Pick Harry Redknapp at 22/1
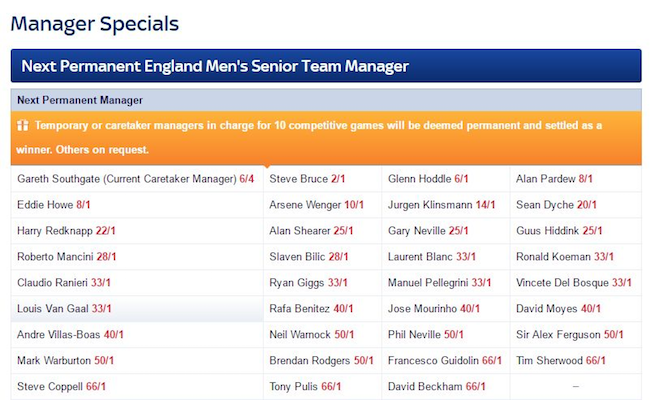This screenshot has width=650, height=400. coord(137,230)
